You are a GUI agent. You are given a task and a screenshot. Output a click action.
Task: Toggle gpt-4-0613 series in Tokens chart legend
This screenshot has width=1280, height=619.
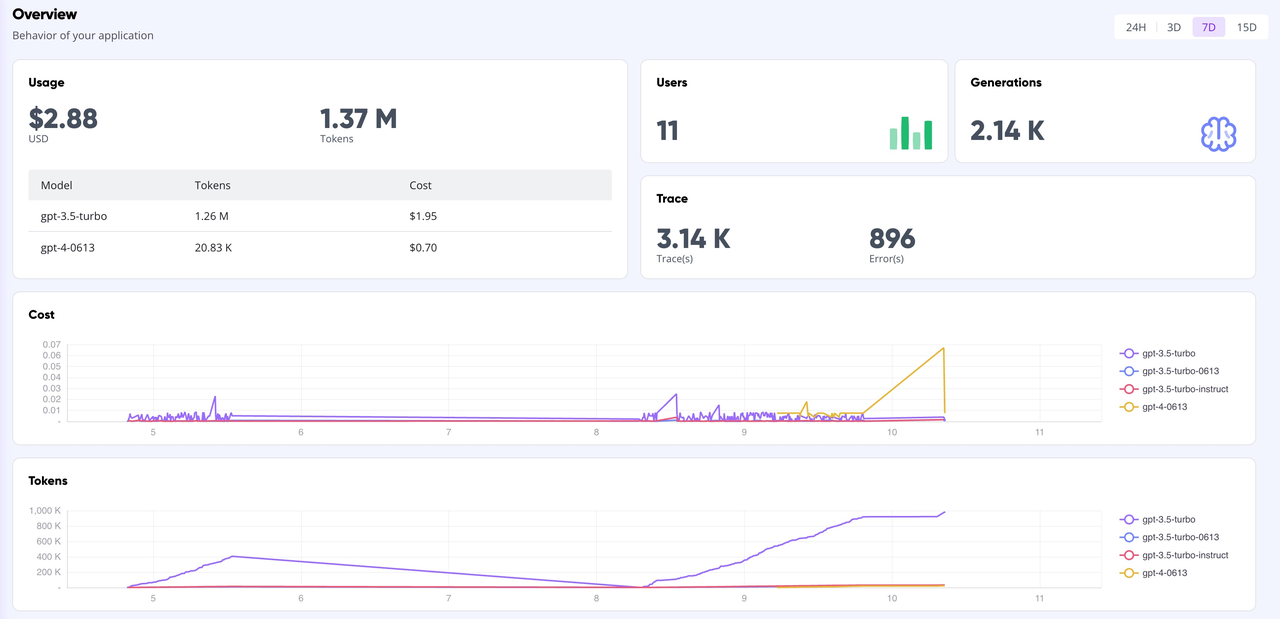tap(1165, 573)
